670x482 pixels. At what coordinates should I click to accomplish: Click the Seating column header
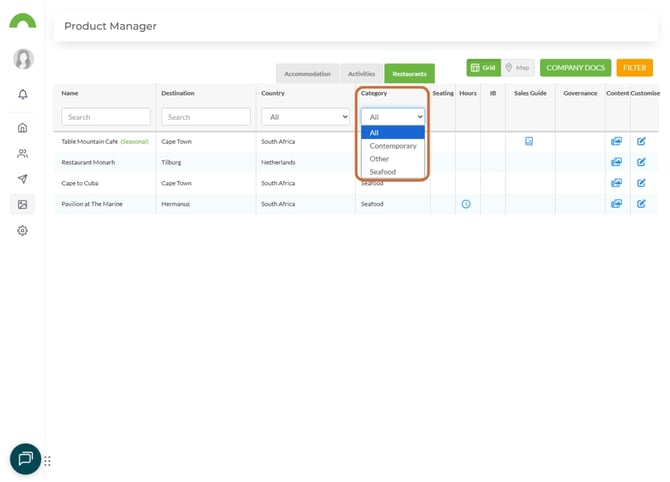pos(443,93)
